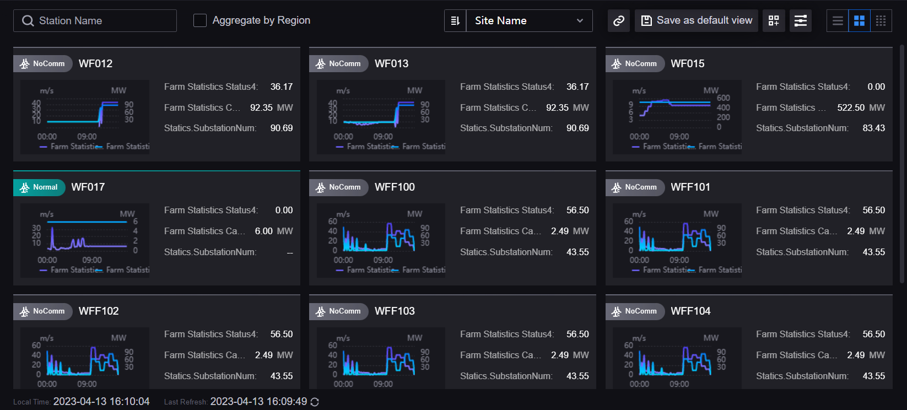
Task: Click the search magnifier icon
Action: pos(28,20)
